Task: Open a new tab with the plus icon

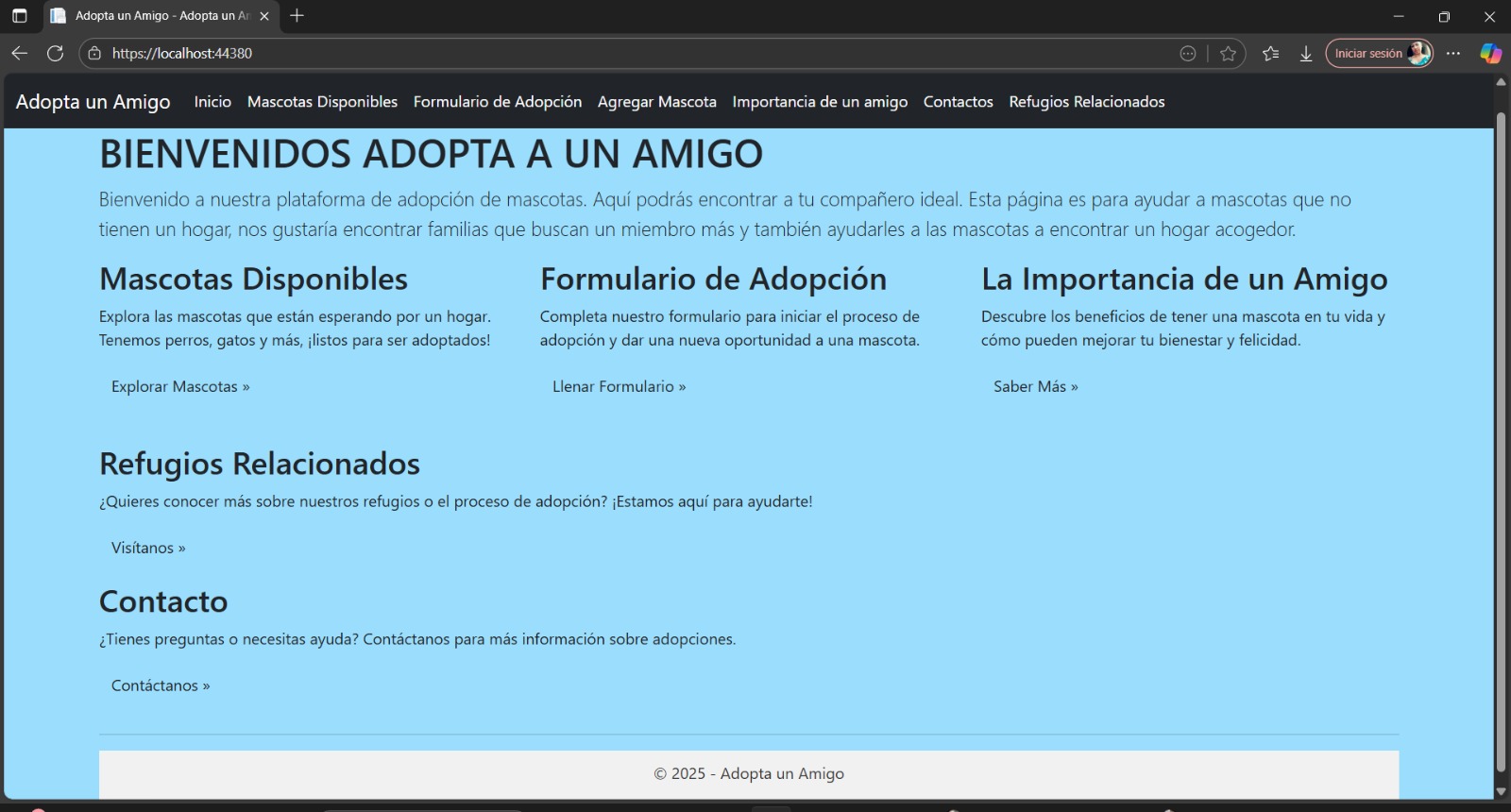Action: pyautogui.click(x=297, y=16)
